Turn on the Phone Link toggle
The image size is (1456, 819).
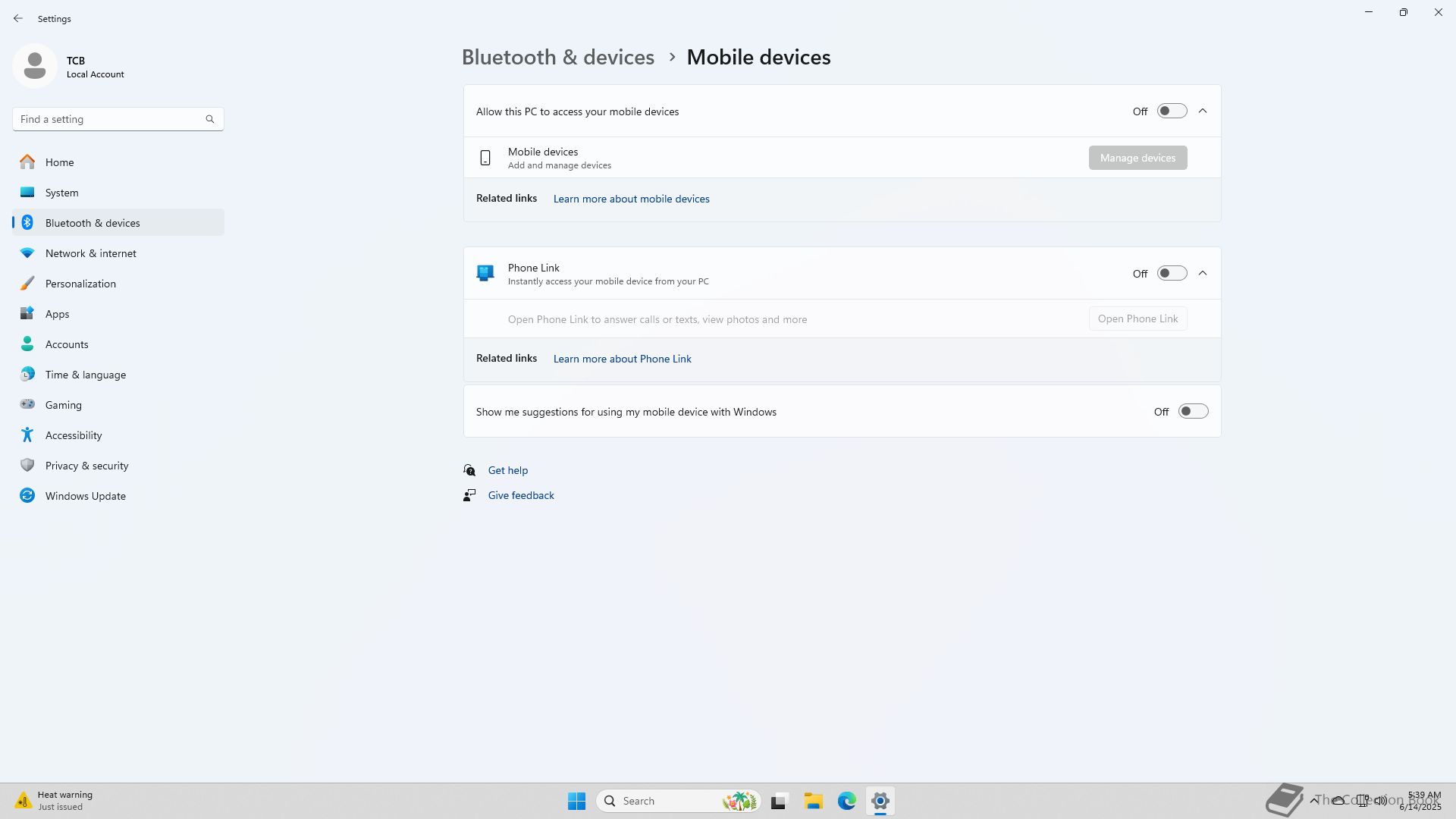[x=1171, y=273]
